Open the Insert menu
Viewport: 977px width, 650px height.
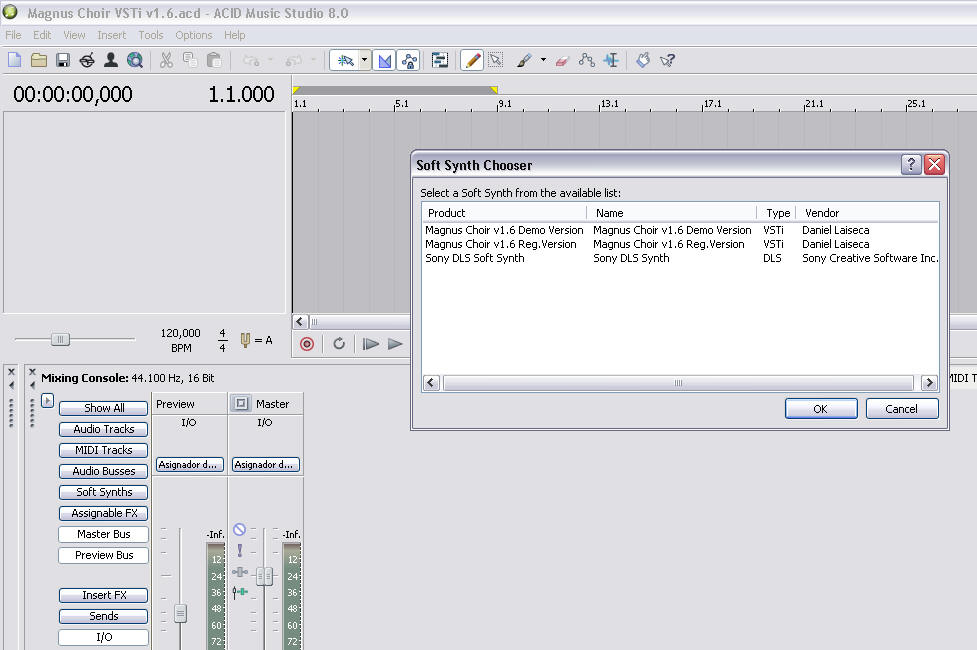(x=112, y=35)
